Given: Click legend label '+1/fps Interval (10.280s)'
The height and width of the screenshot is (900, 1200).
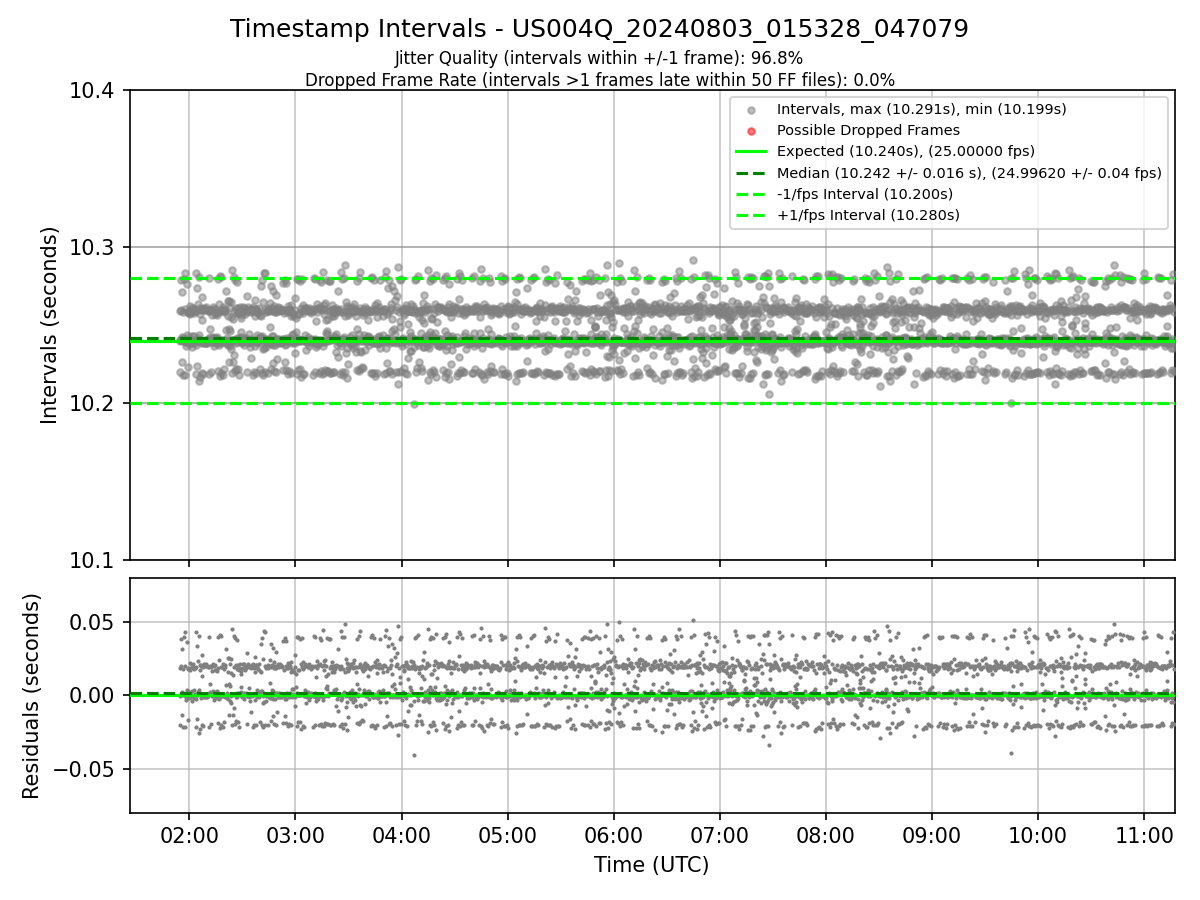Looking at the screenshot, I should [868, 215].
